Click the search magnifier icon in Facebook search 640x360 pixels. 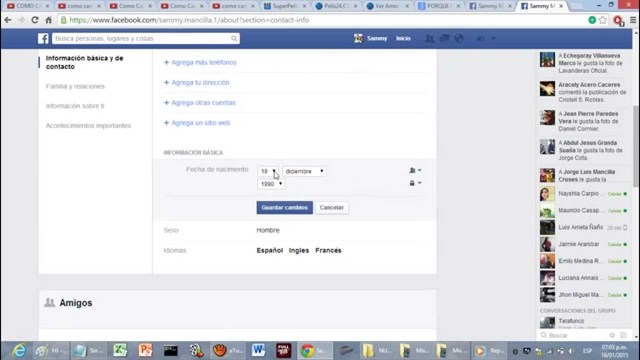tap(234, 38)
